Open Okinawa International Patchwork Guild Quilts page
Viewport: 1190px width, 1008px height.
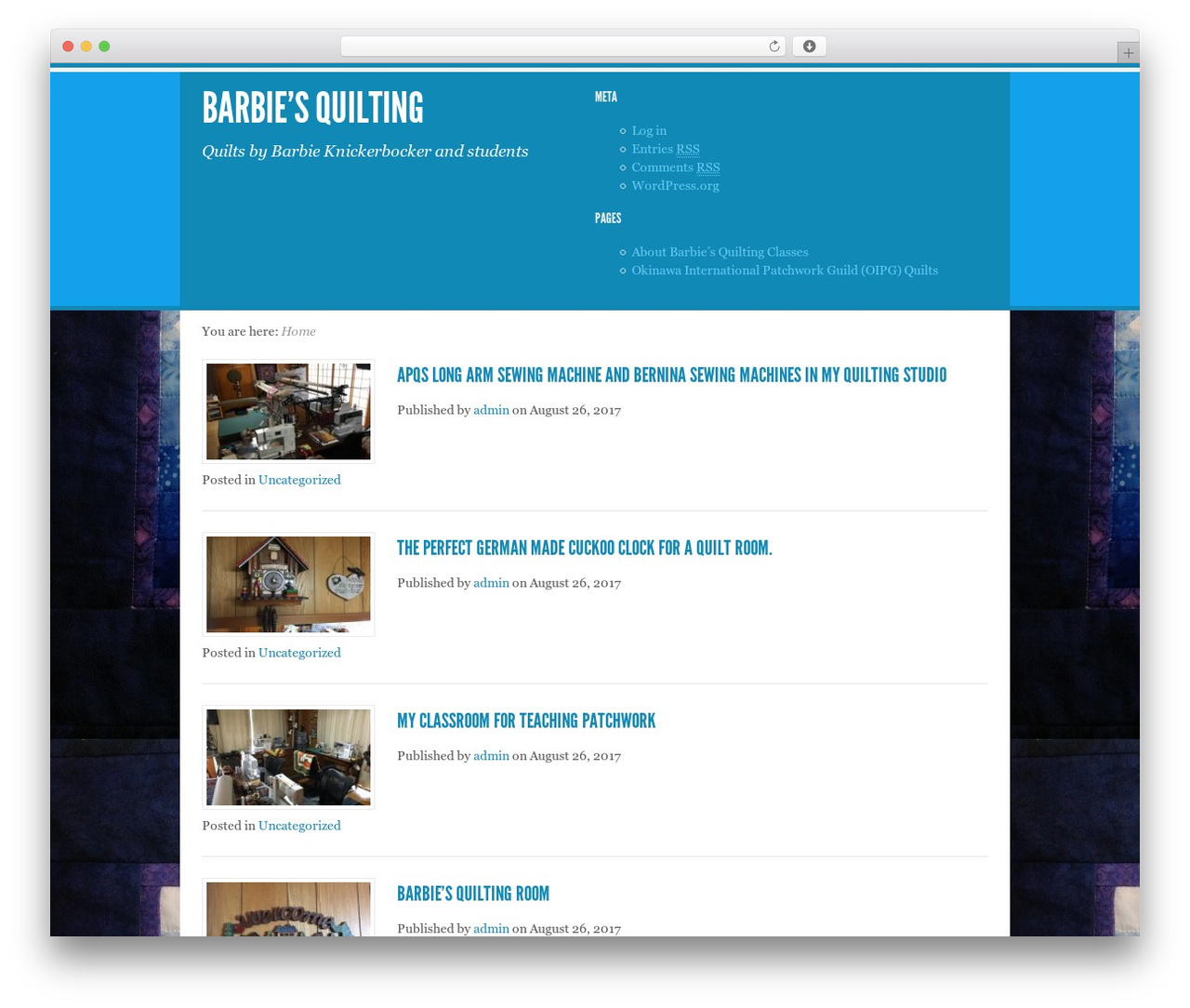click(785, 271)
